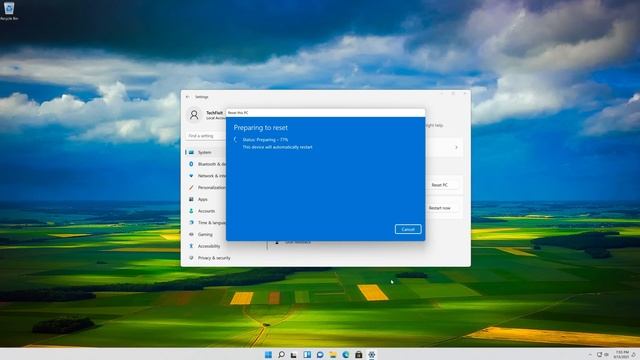Screen dimensions: 640x360
Task: Open Time & language settings
Action: point(207,223)
